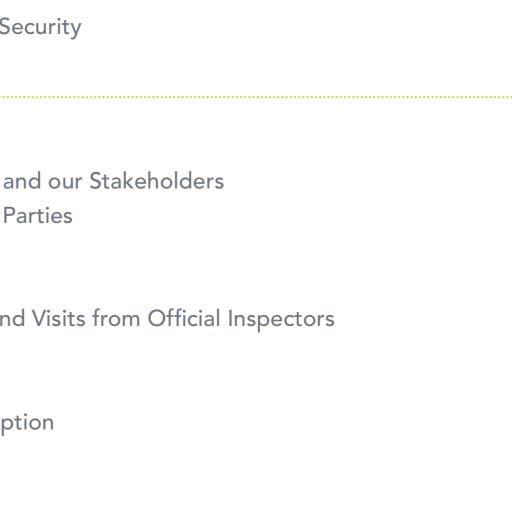Viewport: 512px width, 512px height.
Task: Click the partial word 'nd' before Visits
Action: pos(12,318)
